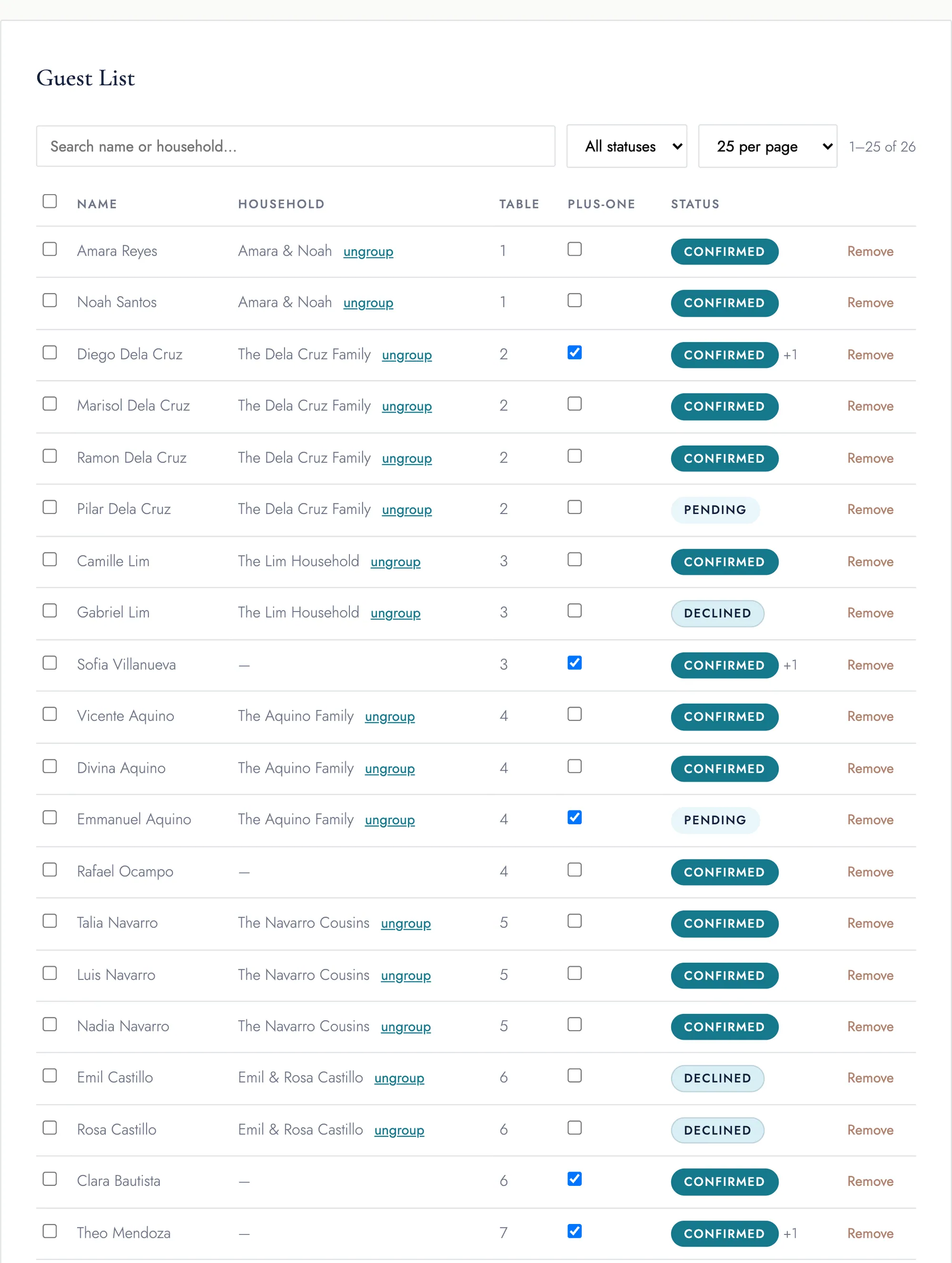Click the Status column header
Screen dimensions: 952x1263
click(x=695, y=204)
